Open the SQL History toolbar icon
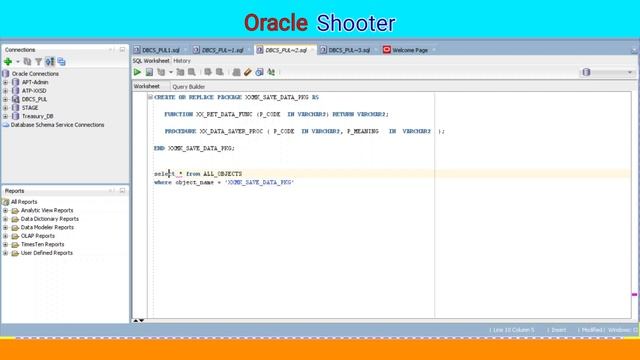 point(259,72)
